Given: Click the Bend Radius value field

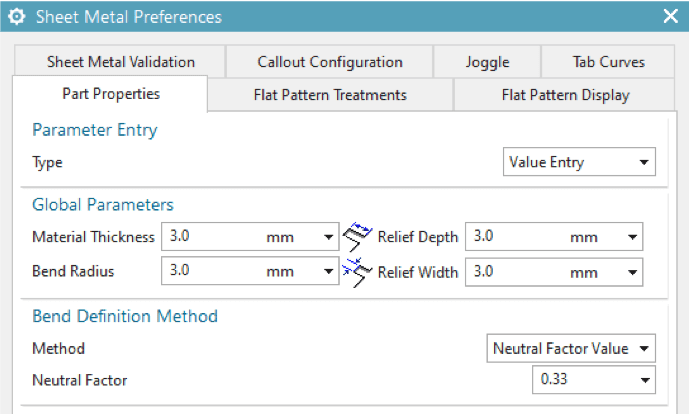Looking at the screenshot, I should [x=210, y=271].
